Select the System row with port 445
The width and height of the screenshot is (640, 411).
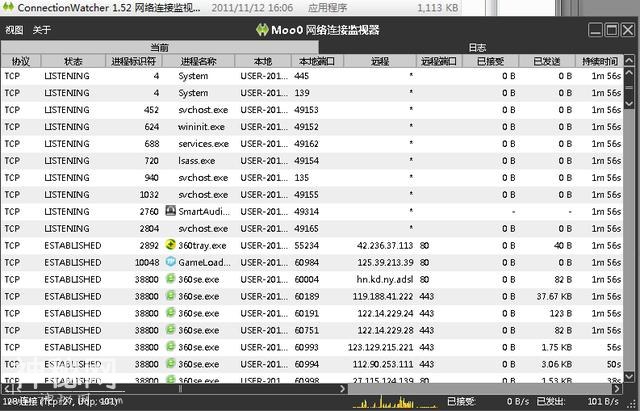pos(312,76)
